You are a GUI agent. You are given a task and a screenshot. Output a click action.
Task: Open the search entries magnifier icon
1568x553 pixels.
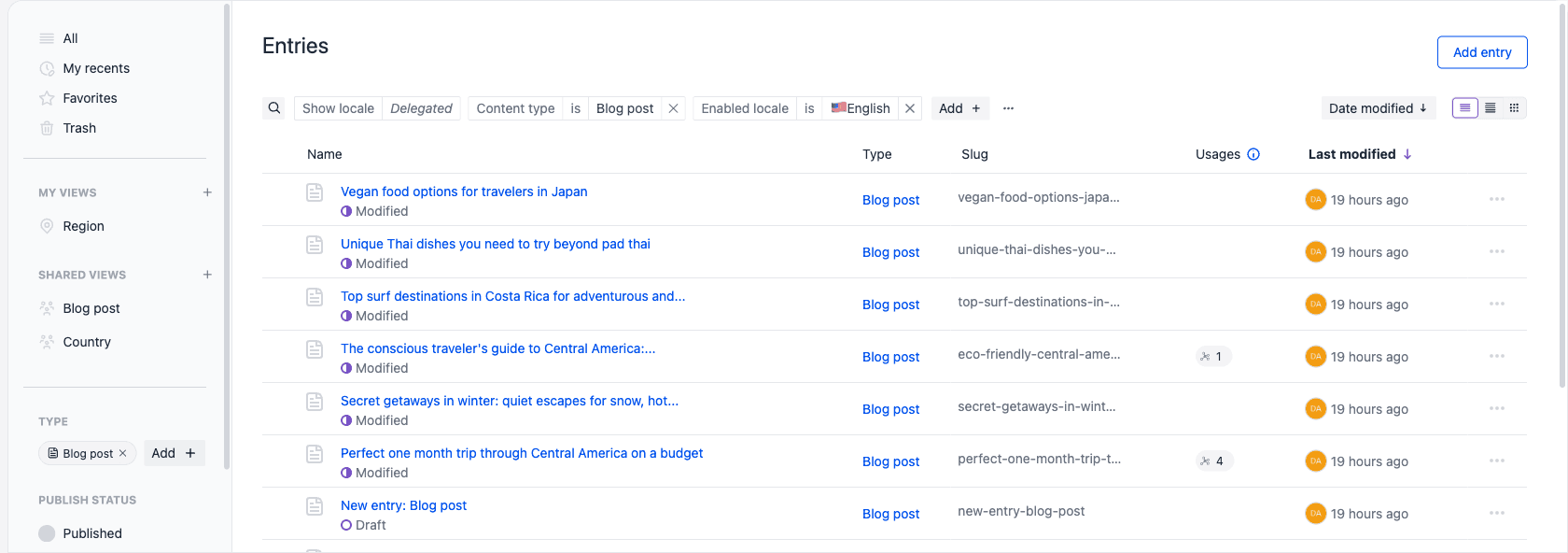274,108
